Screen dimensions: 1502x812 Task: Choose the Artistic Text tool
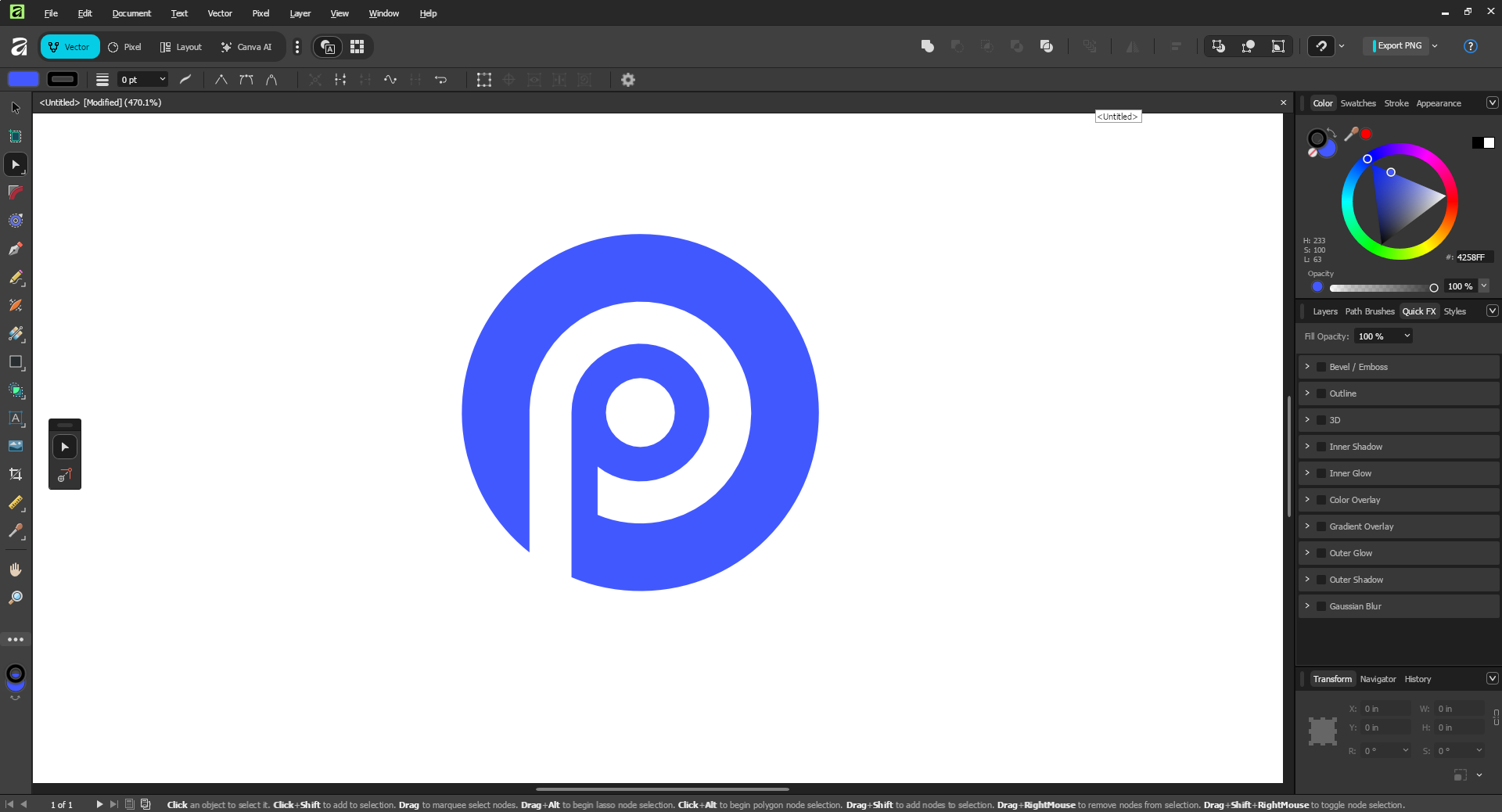[15, 419]
